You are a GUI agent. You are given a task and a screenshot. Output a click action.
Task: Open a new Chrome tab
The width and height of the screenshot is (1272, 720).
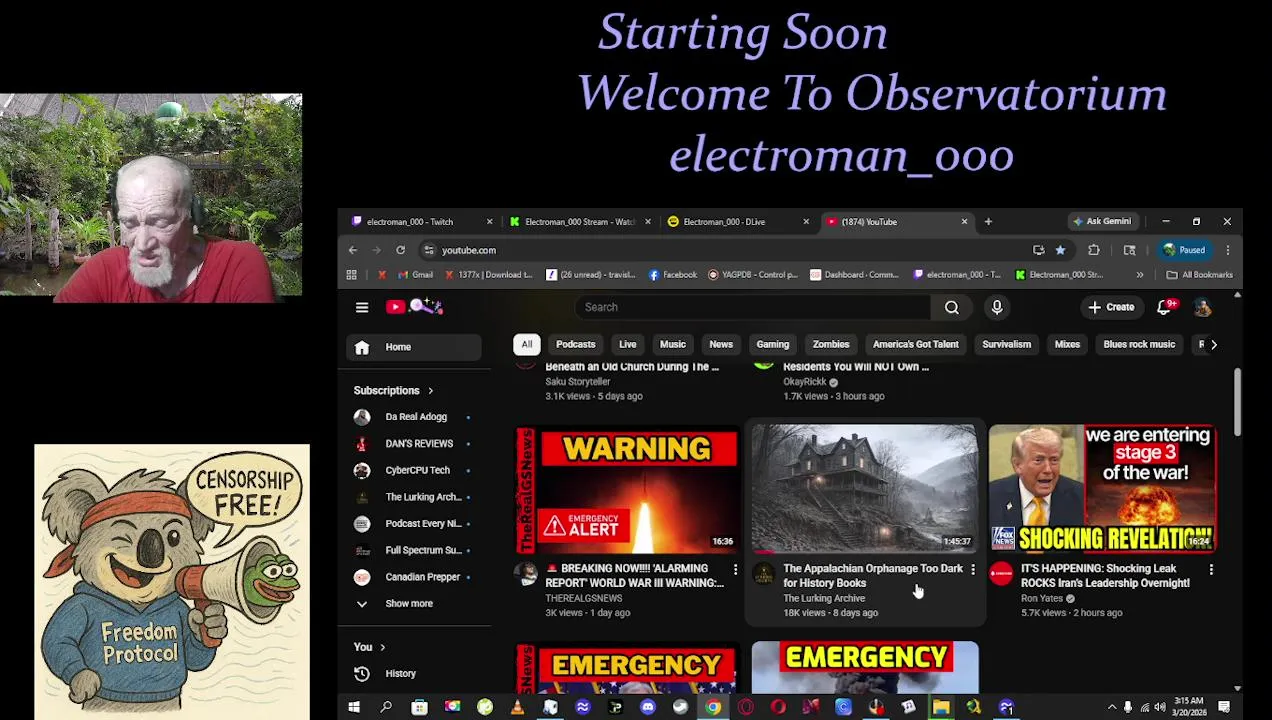click(x=988, y=222)
